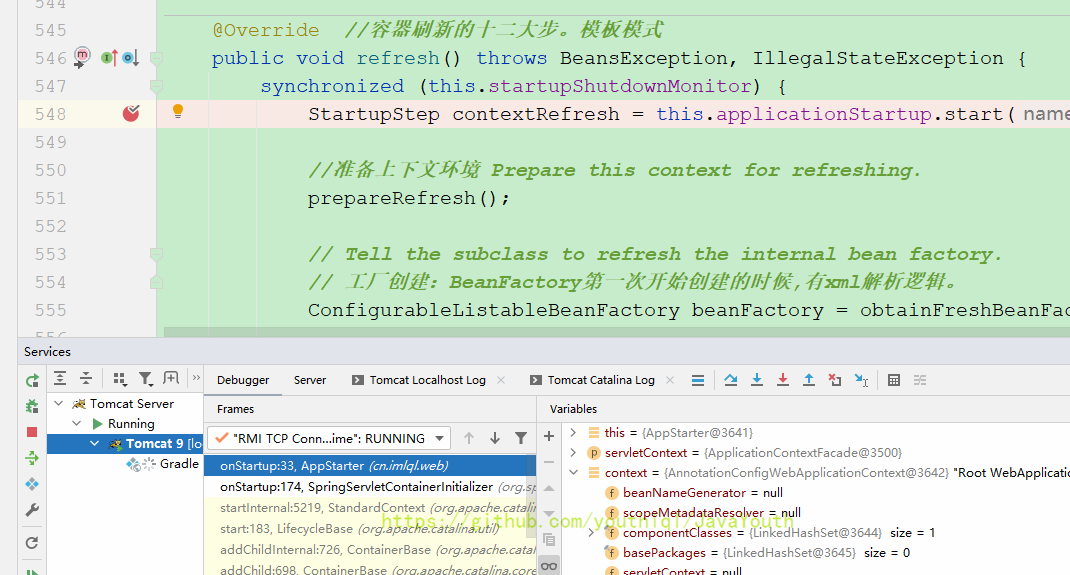Collapse the Tomcat Server tree node

click(x=59, y=404)
